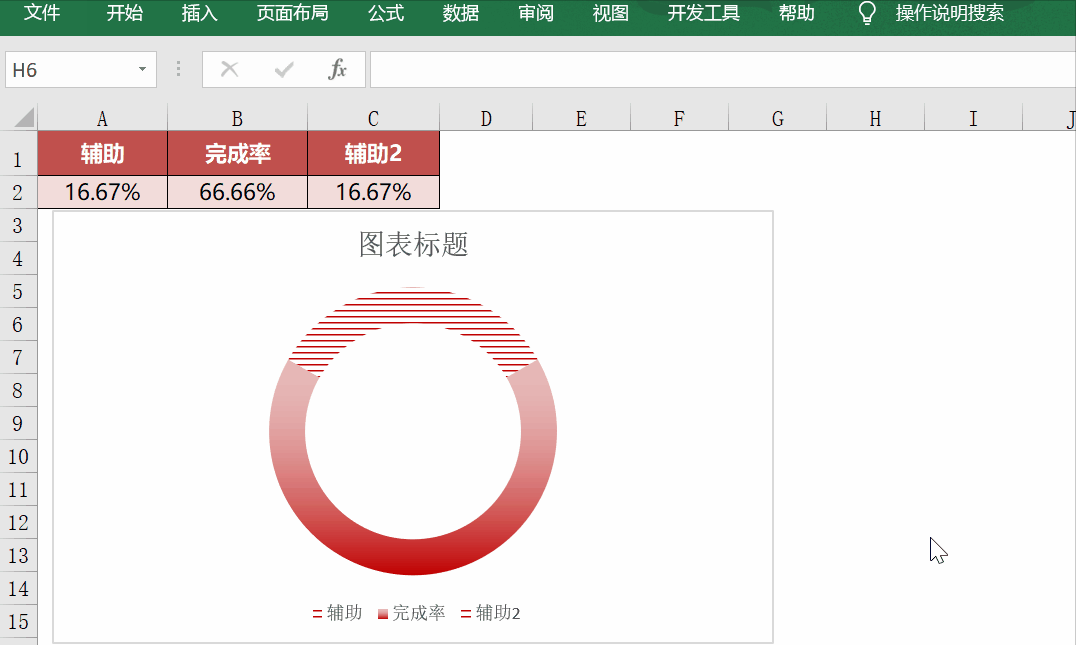Select column F header
The image size is (1076, 645).
tap(679, 119)
